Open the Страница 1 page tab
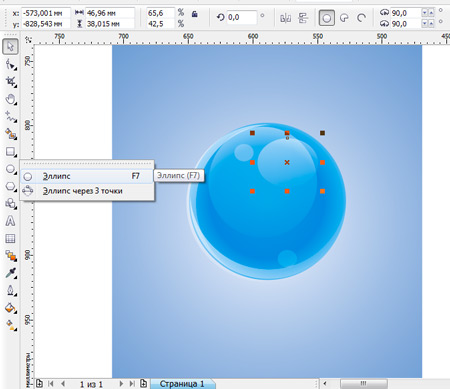450x389 pixels. pos(182,384)
